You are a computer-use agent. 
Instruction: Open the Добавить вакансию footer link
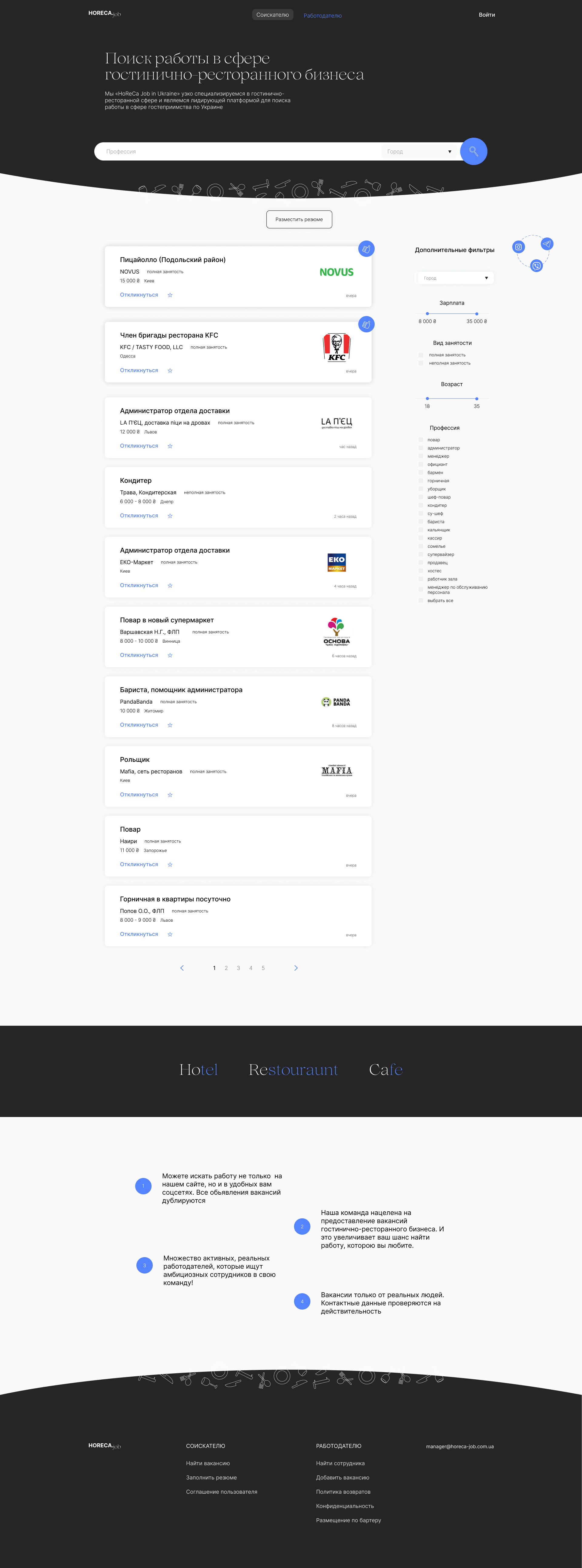click(x=343, y=1477)
